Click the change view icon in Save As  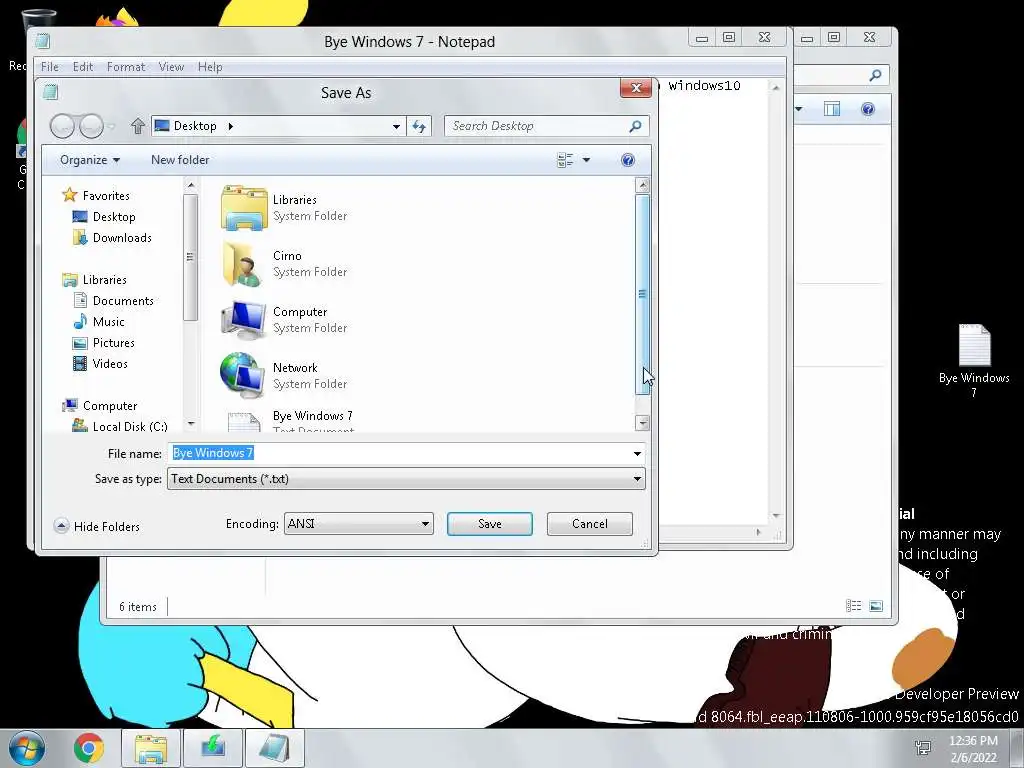(x=565, y=160)
